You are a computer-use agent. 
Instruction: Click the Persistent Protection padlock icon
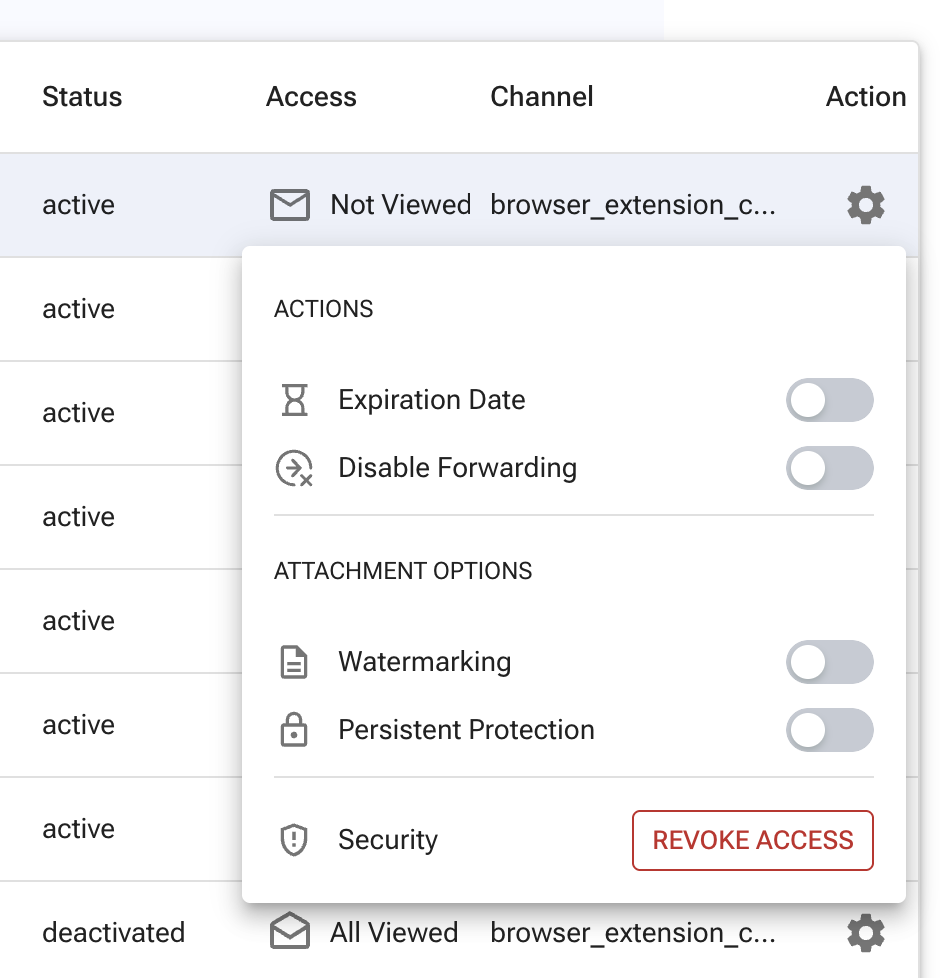294,730
